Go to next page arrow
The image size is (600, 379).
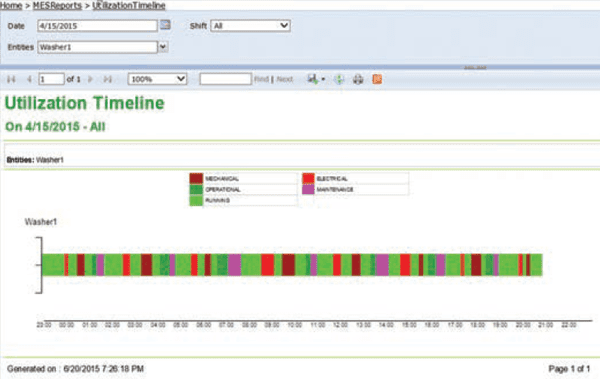point(90,79)
